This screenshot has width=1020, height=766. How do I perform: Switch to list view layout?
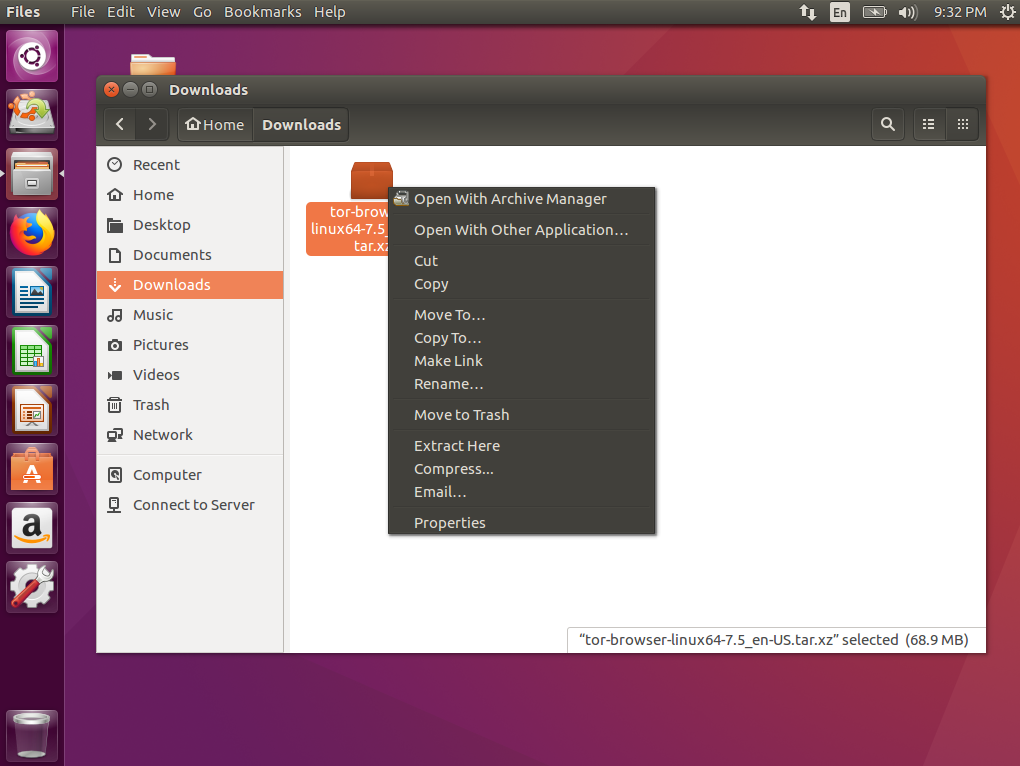[x=929, y=125]
